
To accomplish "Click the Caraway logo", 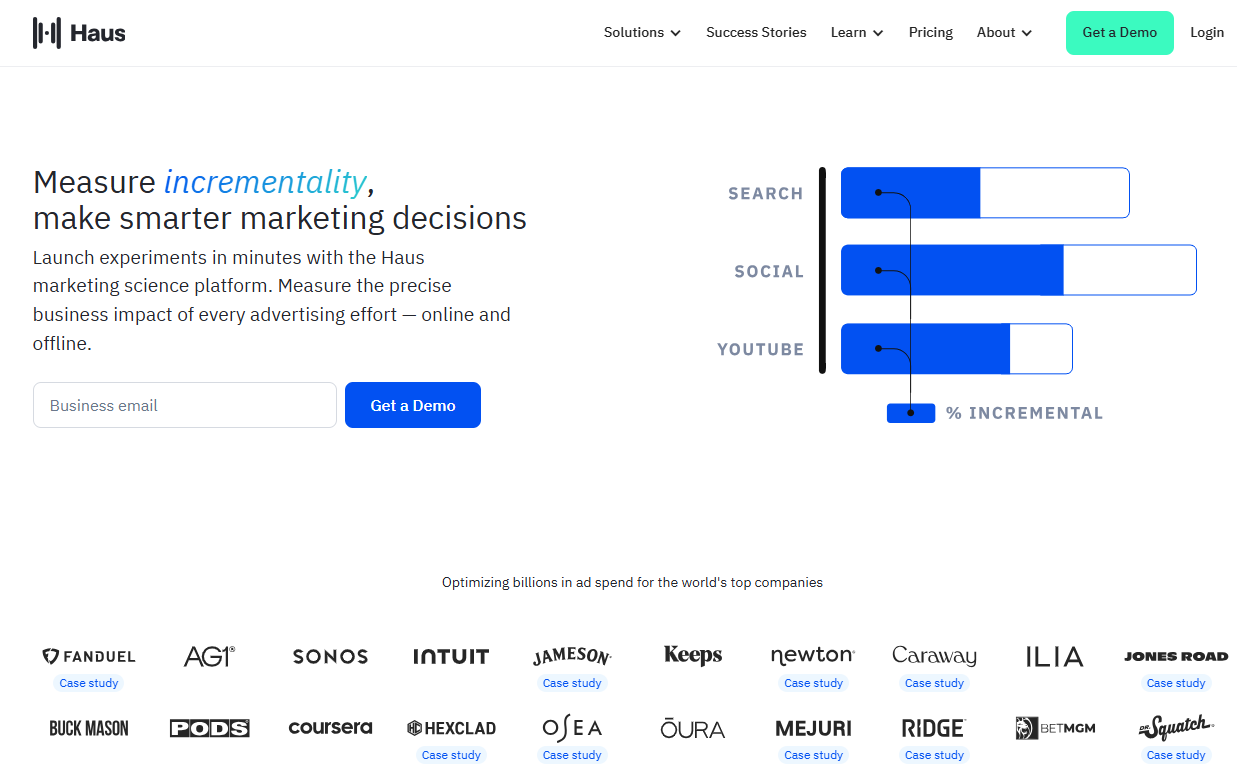I will pyautogui.click(x=934, y=657).
